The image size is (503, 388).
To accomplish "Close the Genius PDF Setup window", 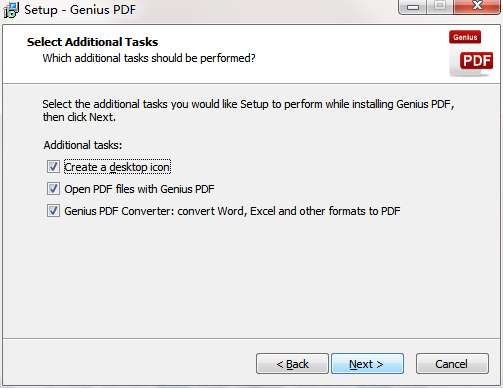I will pyautogui.click(x=477, y=6).
